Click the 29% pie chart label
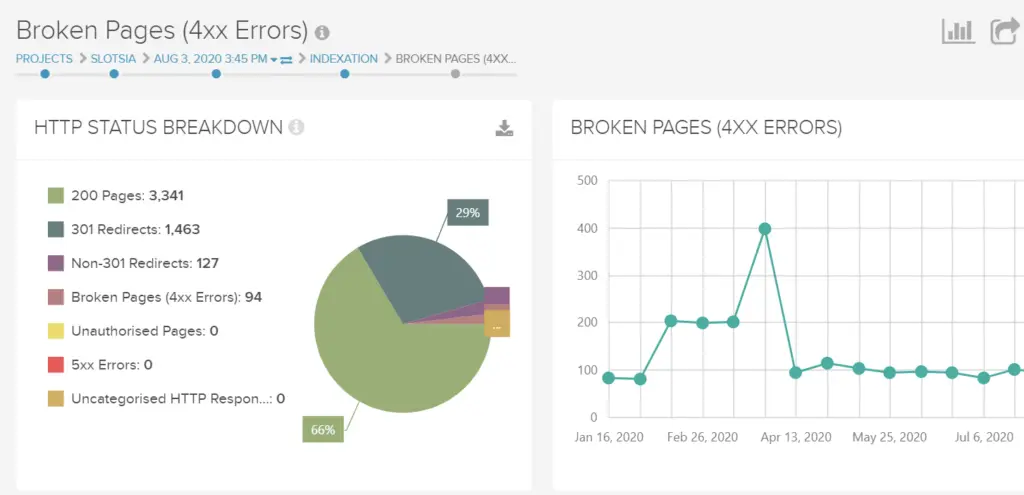Screen dimensions: 1024x495 [468, 213]
